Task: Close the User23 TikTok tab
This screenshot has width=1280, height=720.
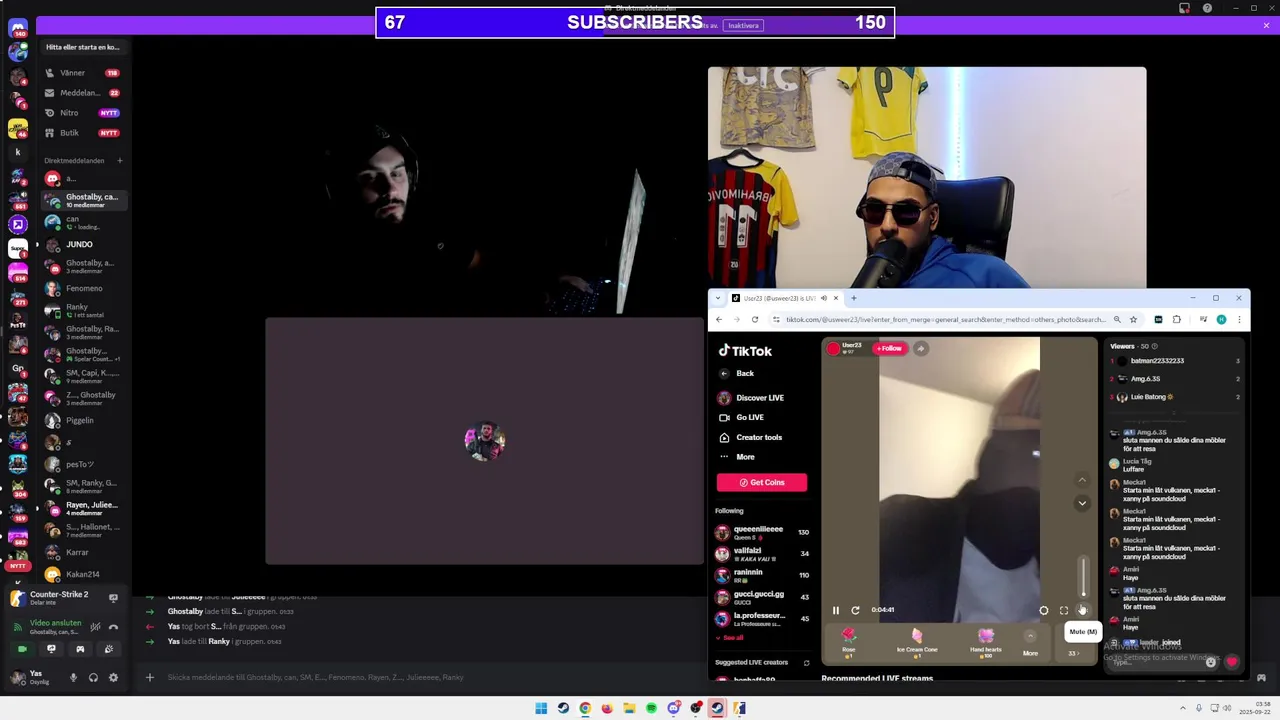Action: pos(836,298)
